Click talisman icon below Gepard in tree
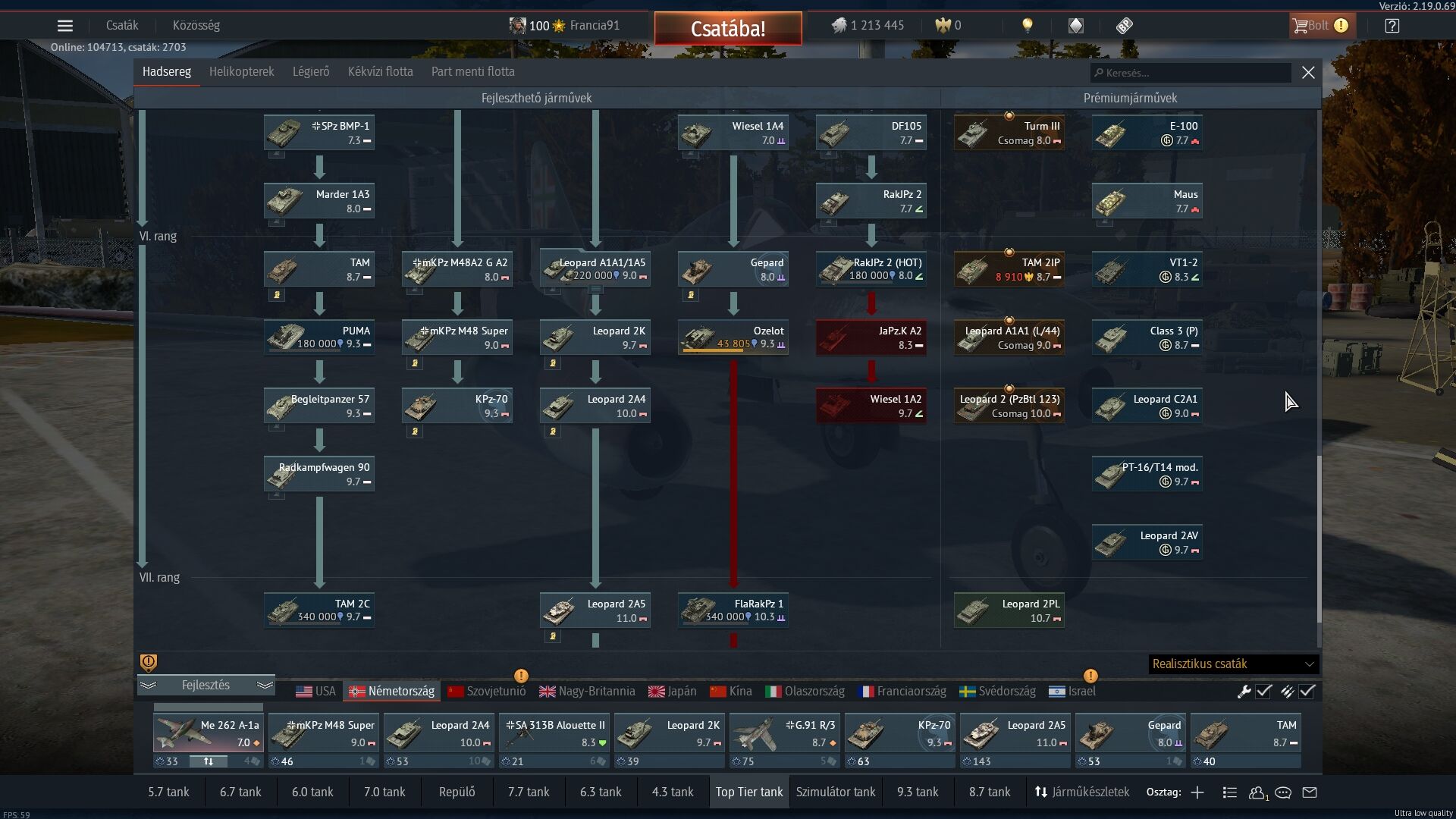This screenshot has width=1456, height=819. click(x=691, y=295)
